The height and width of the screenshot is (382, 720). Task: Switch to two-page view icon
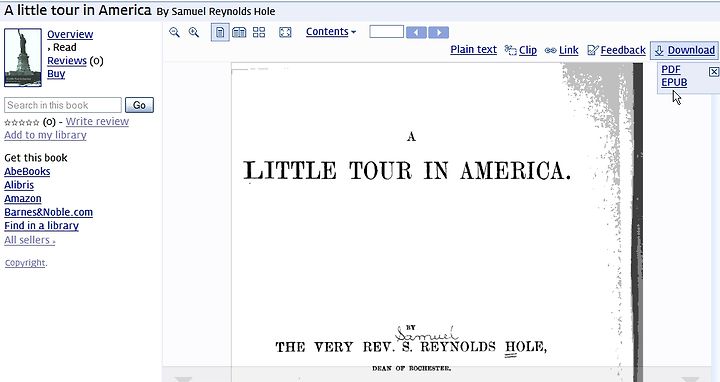(239, 32)
